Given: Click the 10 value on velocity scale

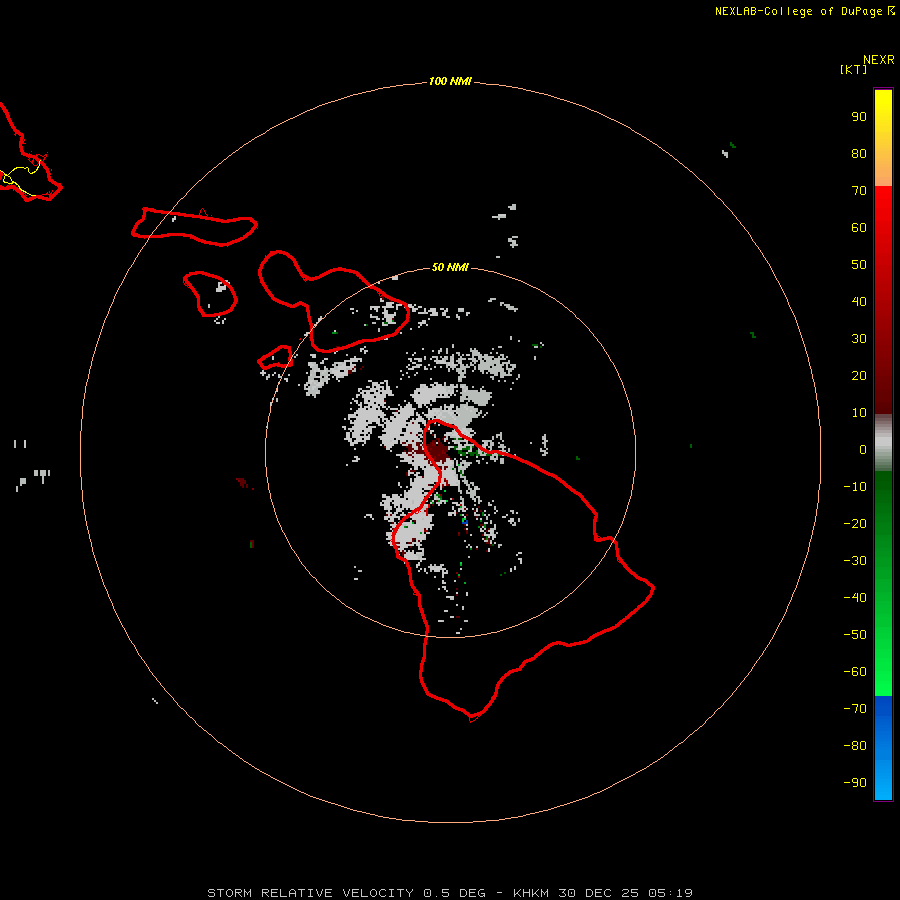Looking at the screenshot, I should (859, 413).
